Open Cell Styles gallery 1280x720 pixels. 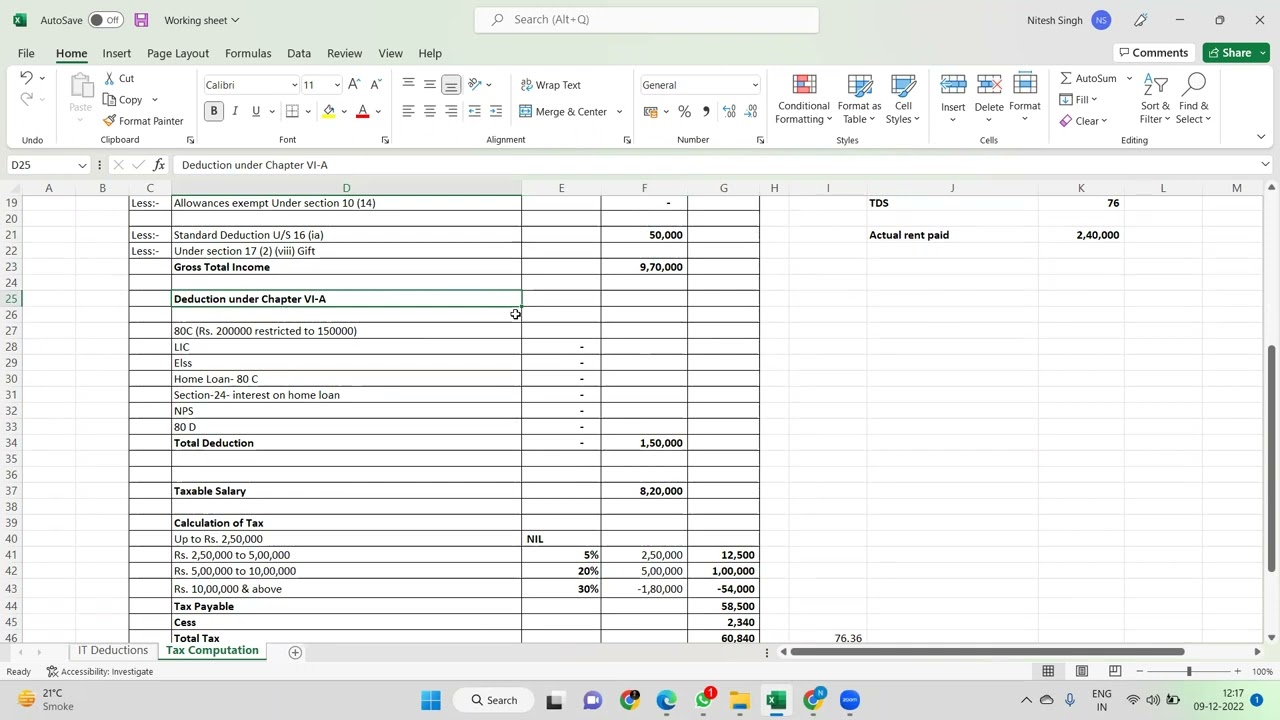tap(903, 99)
